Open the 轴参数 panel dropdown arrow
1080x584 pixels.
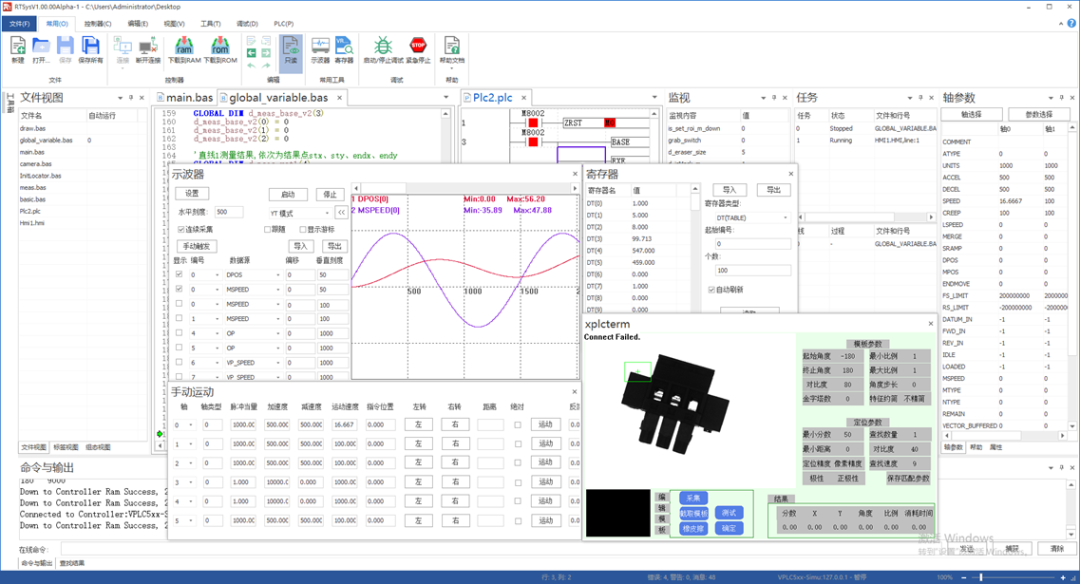click(x=1050, y=98)
